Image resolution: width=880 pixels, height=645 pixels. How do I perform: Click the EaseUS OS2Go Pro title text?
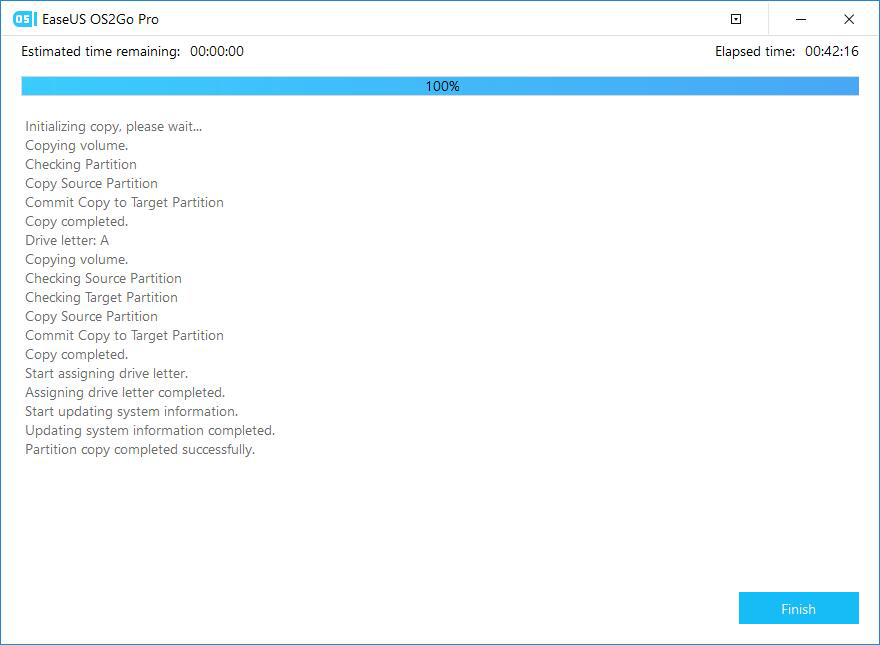pyautogui.click(x=101, y=19)
